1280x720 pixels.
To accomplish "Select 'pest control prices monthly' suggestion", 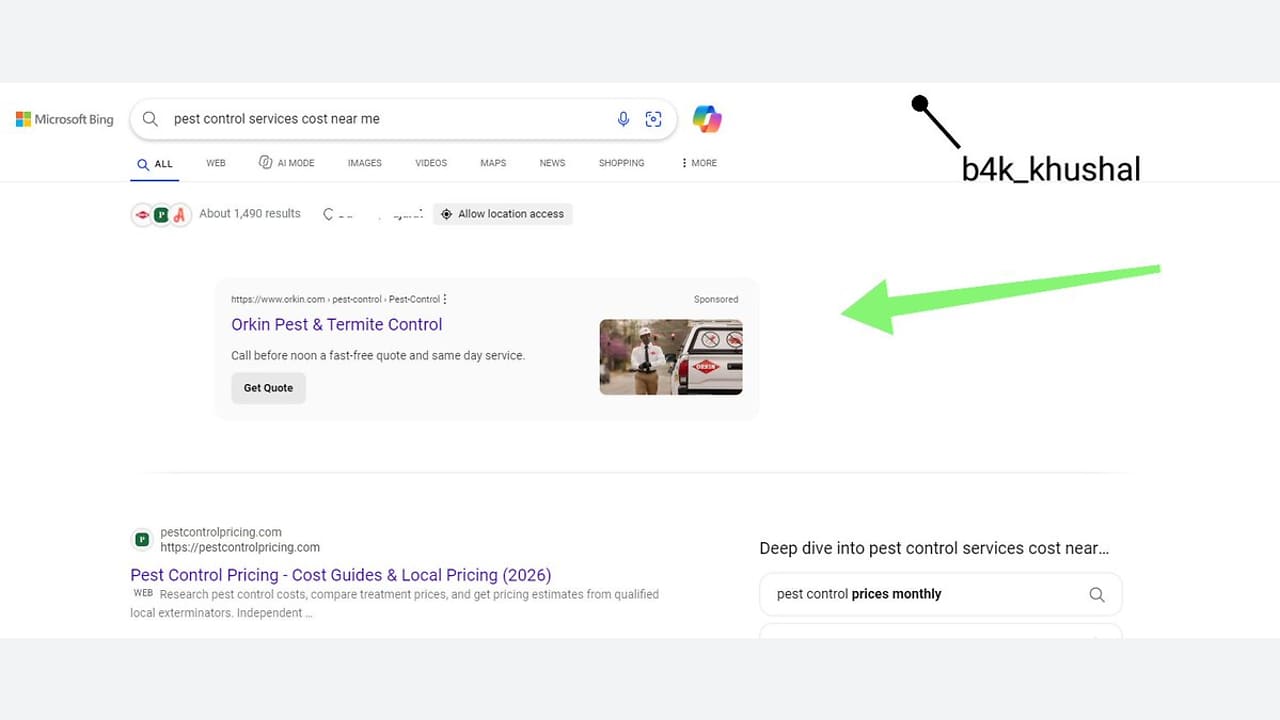I will [941, 594].
